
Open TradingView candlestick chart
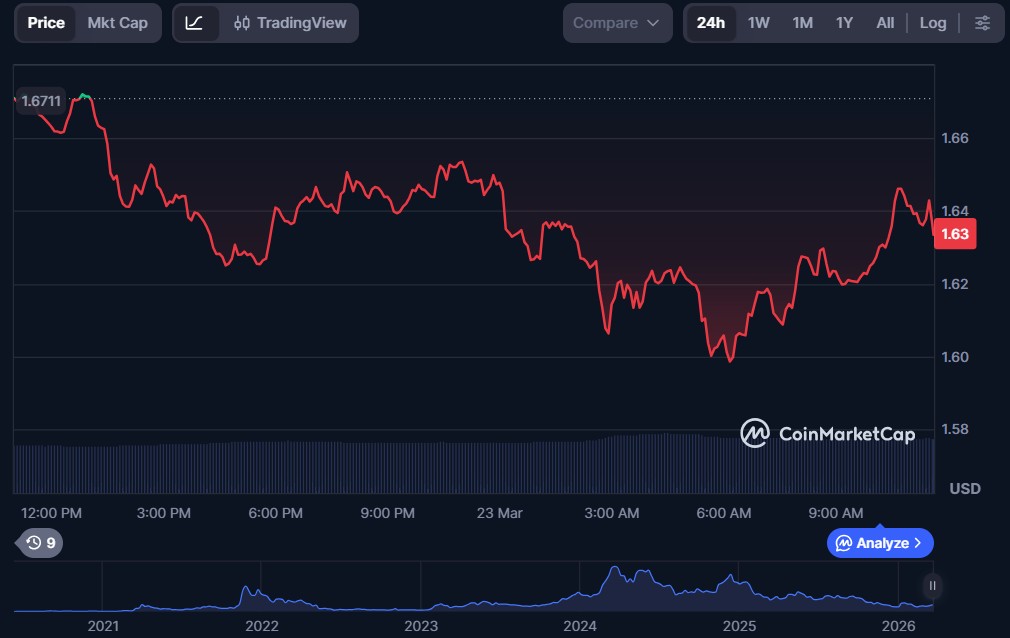(290, 23)
